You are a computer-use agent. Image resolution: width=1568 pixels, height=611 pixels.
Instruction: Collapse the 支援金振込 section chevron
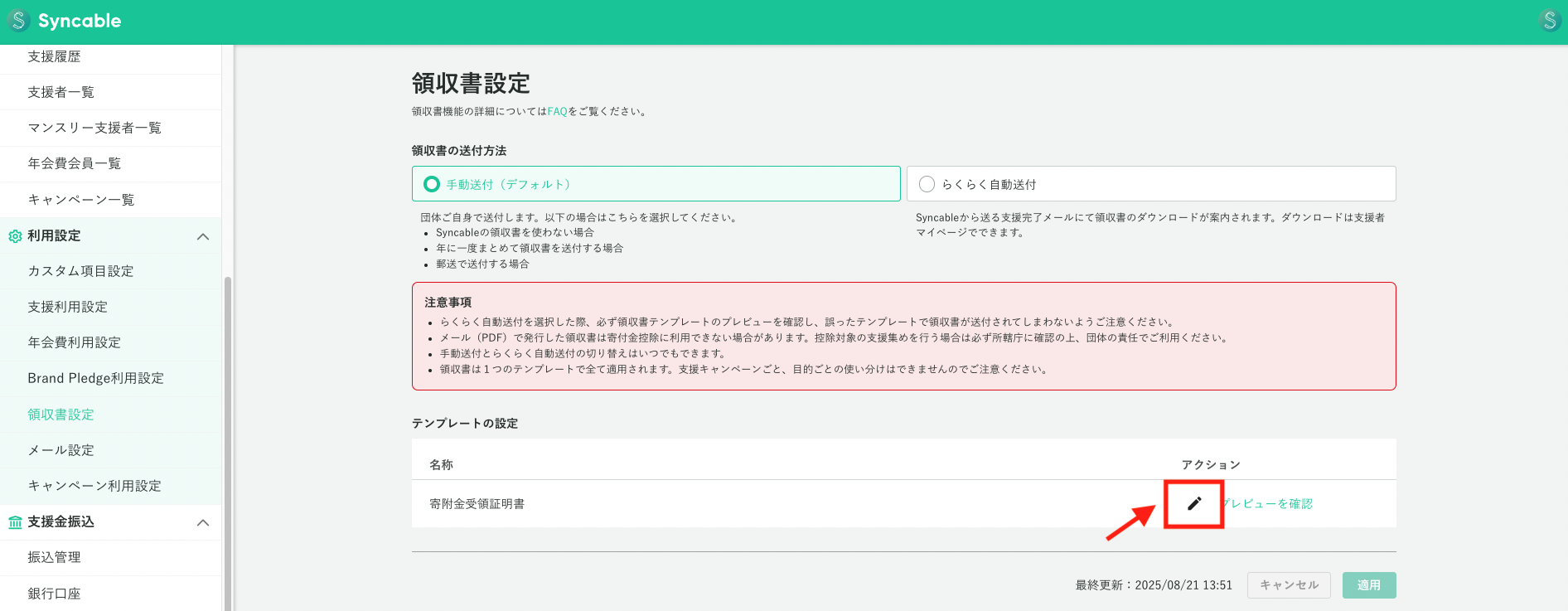point(203,522)
